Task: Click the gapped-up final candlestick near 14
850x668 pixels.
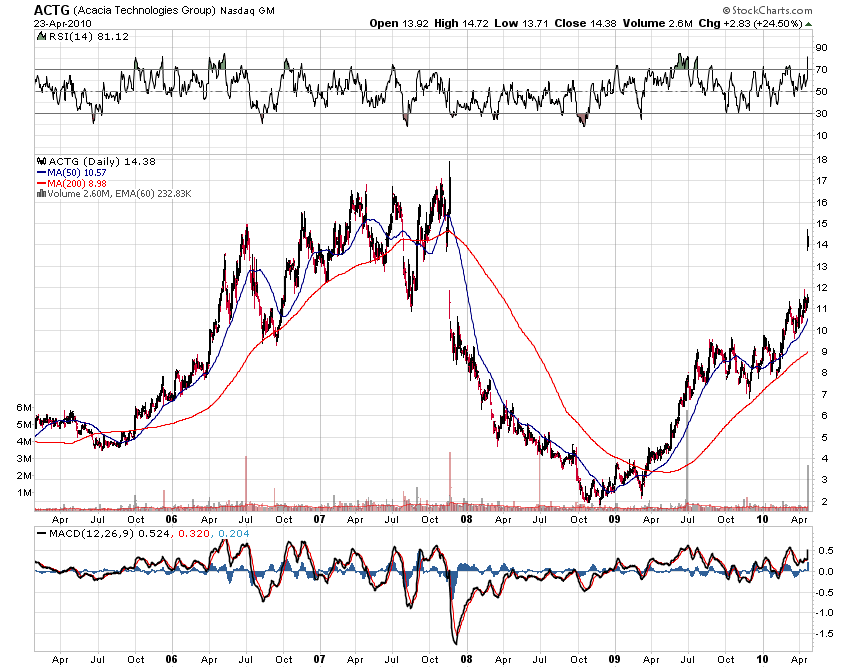Action: [808, 240]
